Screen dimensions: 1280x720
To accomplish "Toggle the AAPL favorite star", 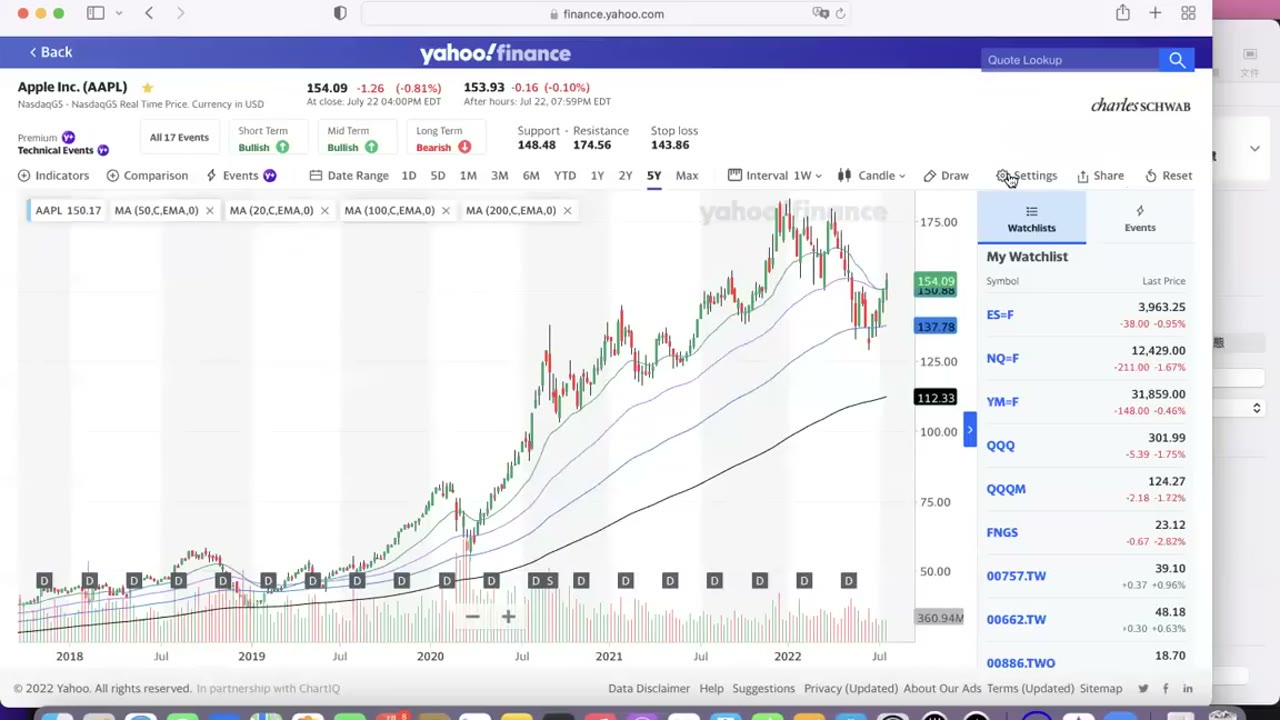I will [x=147, y=87].
